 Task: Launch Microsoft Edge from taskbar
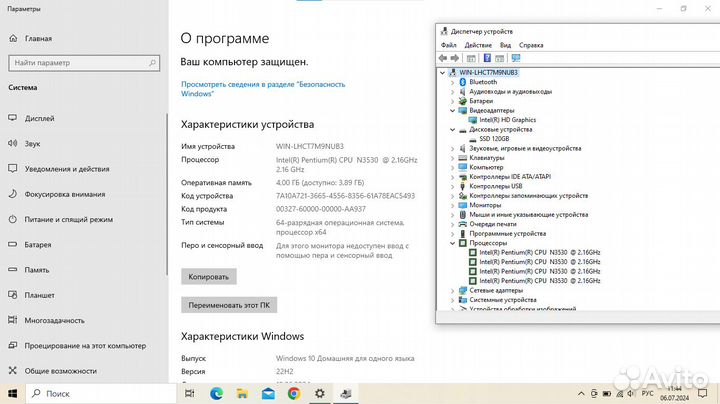coord(216,393)
